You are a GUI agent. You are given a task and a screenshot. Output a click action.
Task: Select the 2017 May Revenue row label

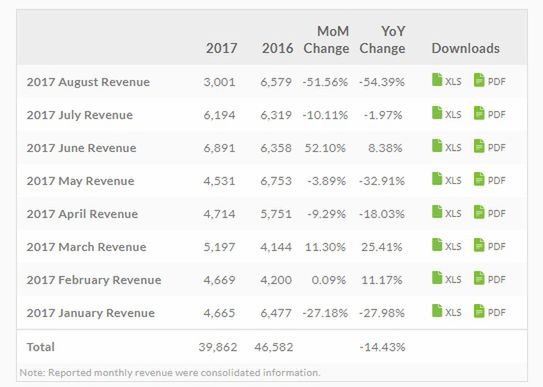click(80, 181)
